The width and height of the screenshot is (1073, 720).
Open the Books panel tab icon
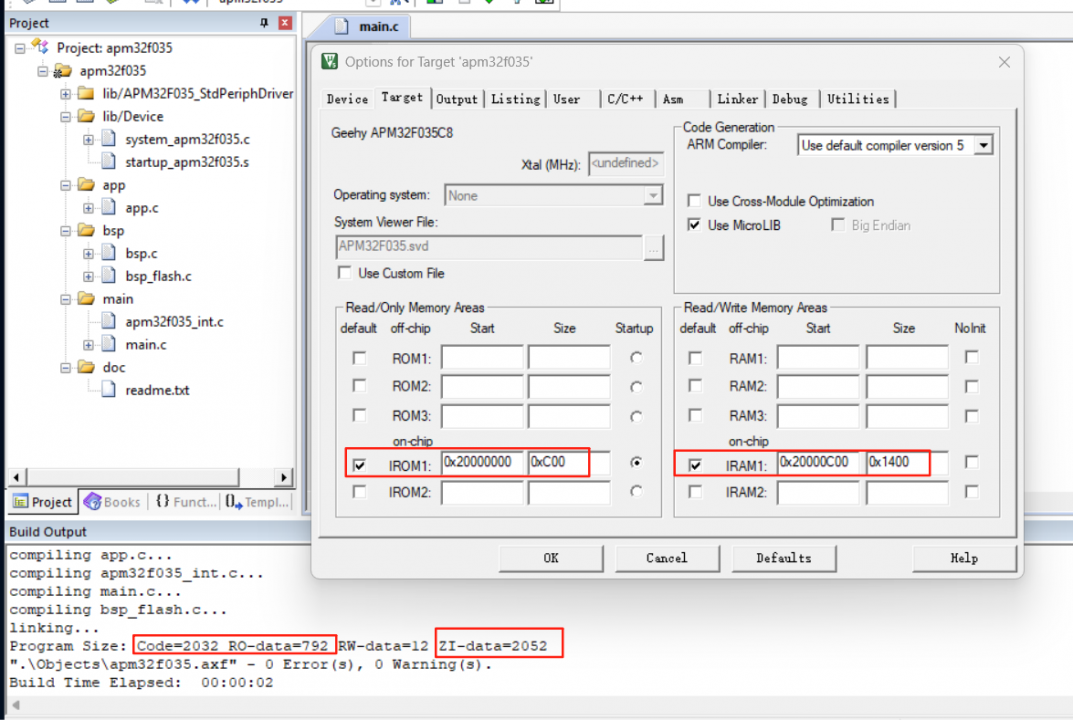click(93, 502)
